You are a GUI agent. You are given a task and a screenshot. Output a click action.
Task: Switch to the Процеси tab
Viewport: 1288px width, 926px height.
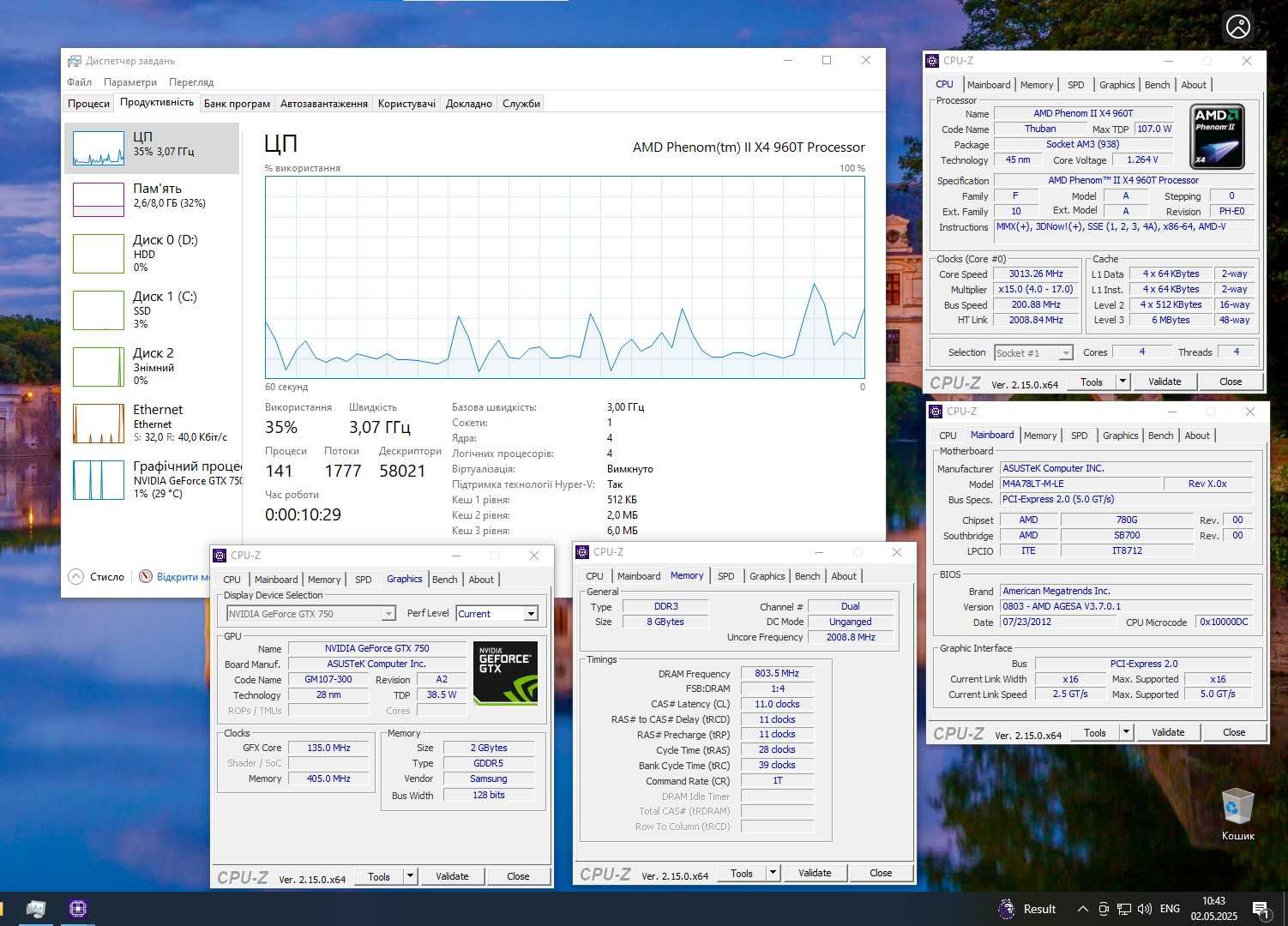tap(89, 104)
